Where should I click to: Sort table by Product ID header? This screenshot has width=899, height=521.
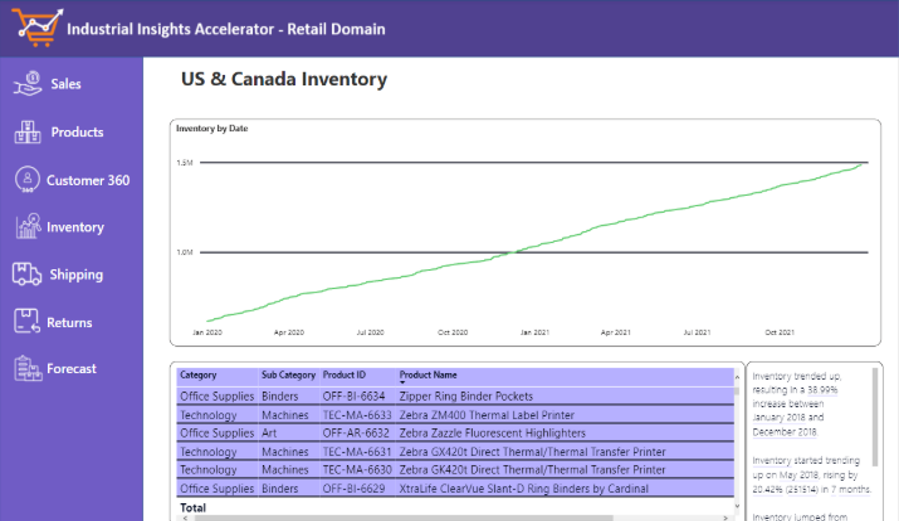(x=344, y=375)
